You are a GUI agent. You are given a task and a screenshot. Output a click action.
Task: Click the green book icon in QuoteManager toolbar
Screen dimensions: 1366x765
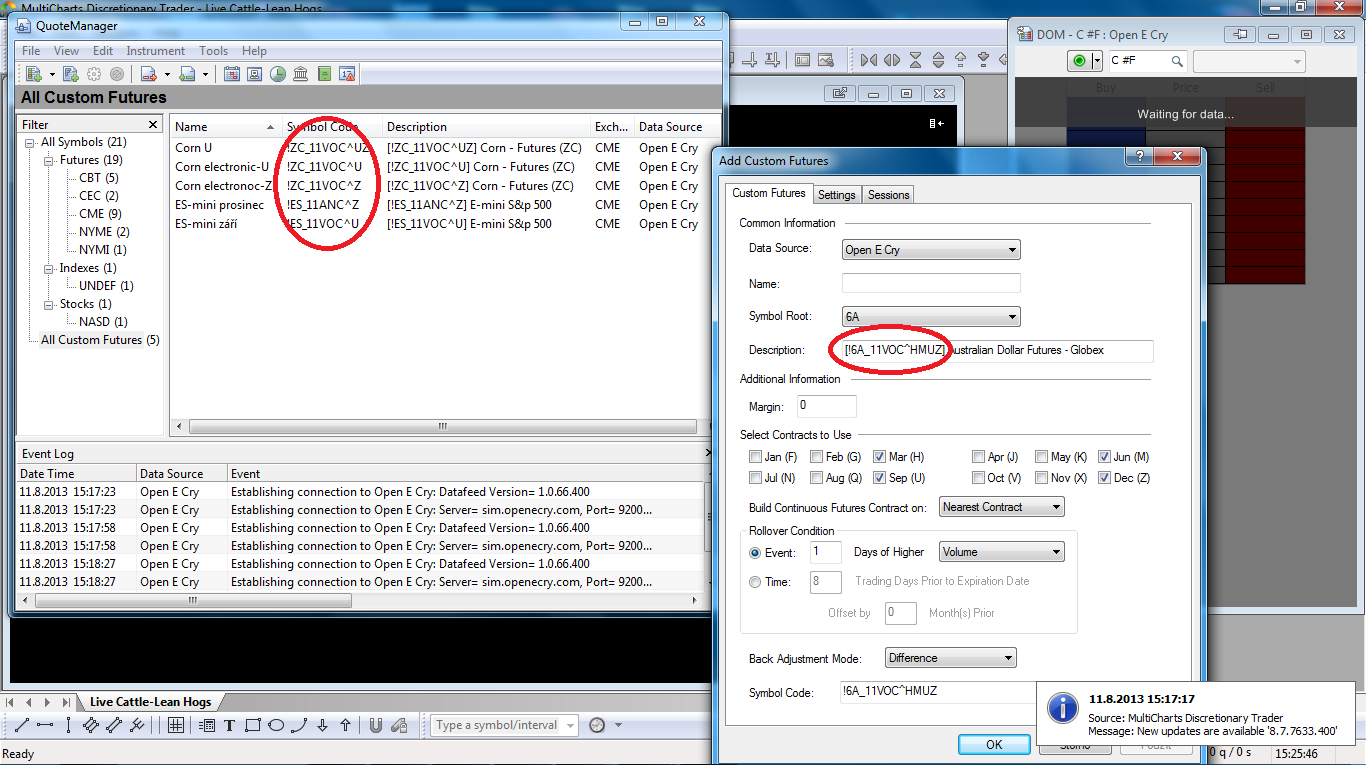(324, 74)
